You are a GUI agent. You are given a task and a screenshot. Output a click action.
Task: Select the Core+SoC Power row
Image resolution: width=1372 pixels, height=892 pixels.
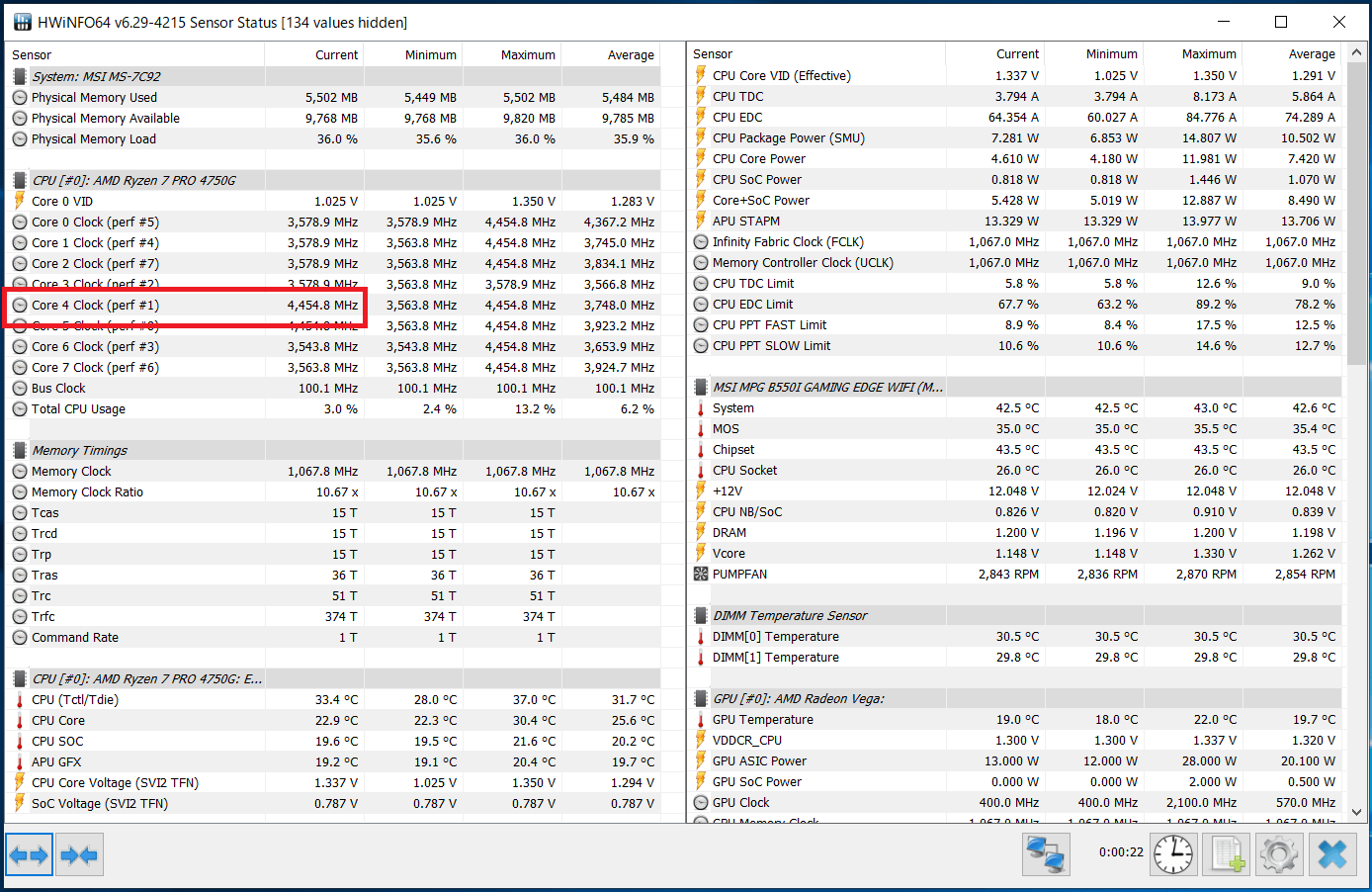point(1014,200)
